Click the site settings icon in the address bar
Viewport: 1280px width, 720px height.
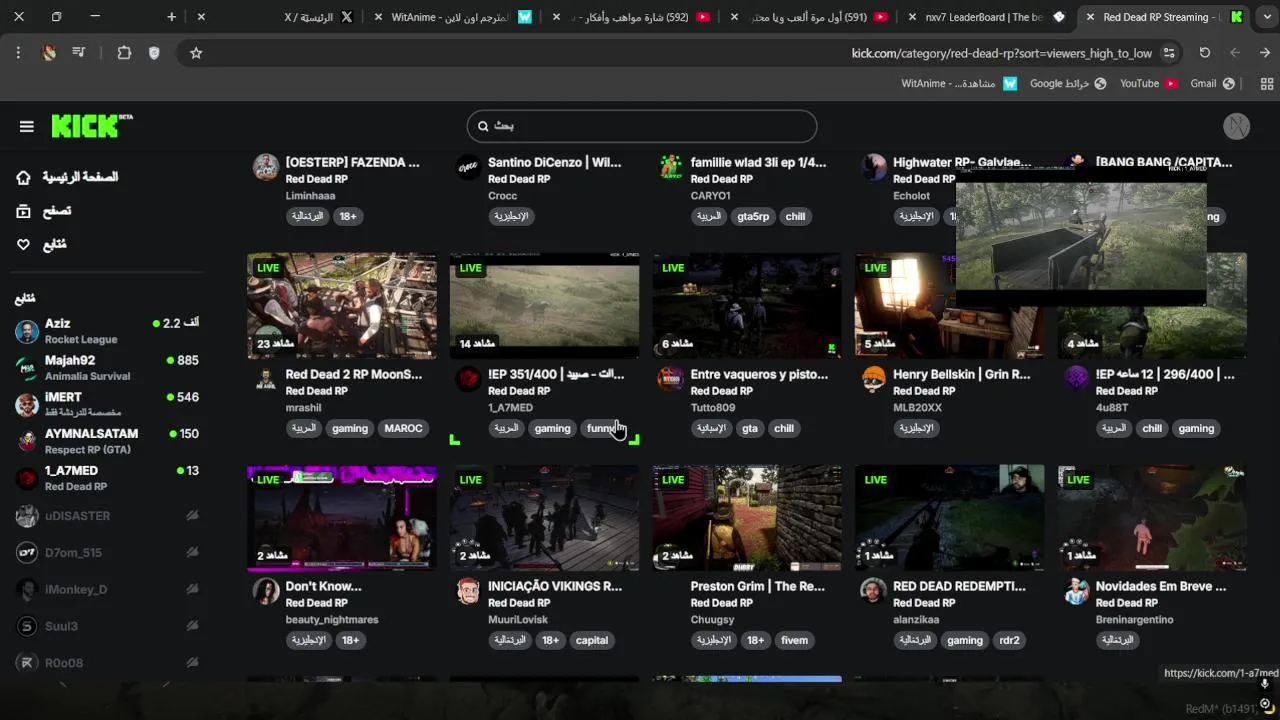coord(1169,53)
